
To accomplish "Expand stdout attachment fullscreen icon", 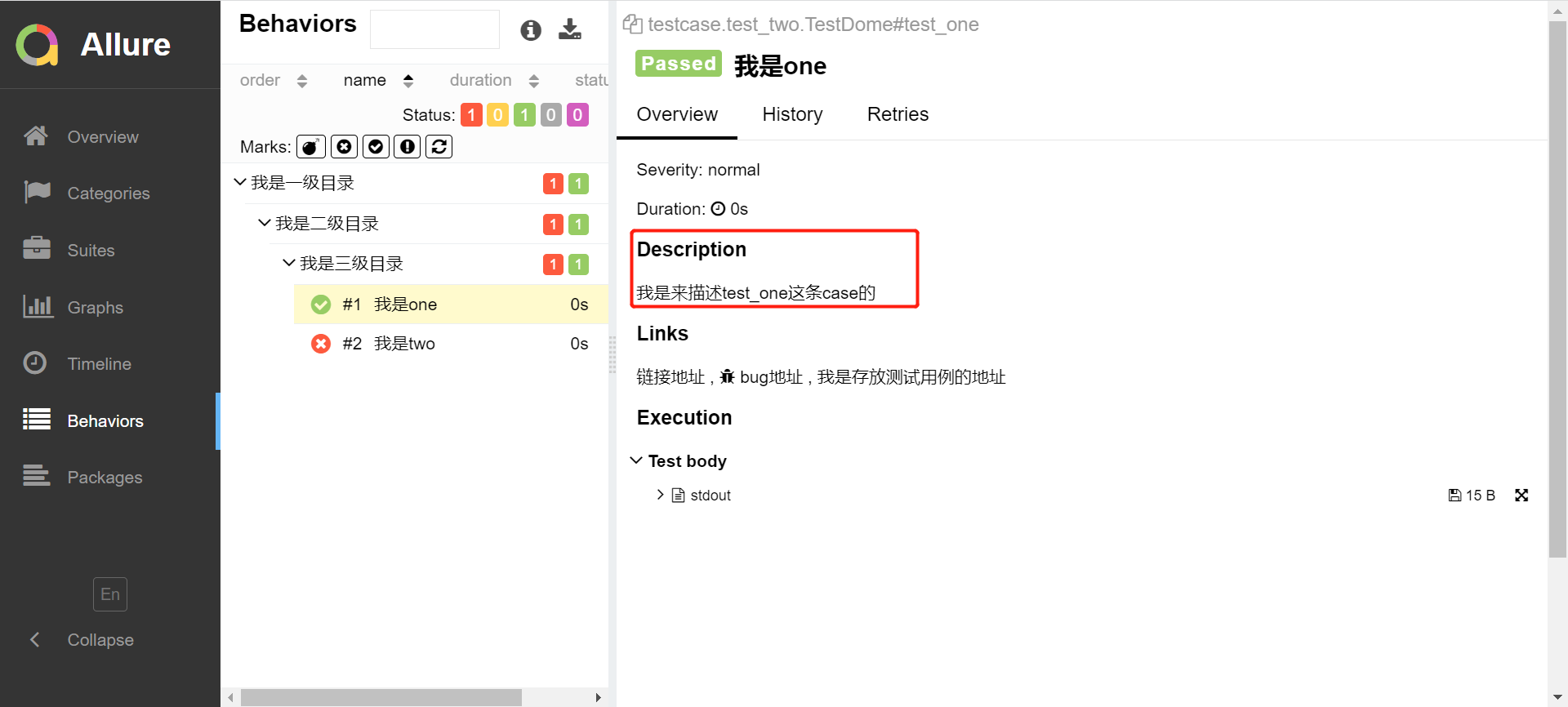I will pyautogui.click(x=1521, y=495).
